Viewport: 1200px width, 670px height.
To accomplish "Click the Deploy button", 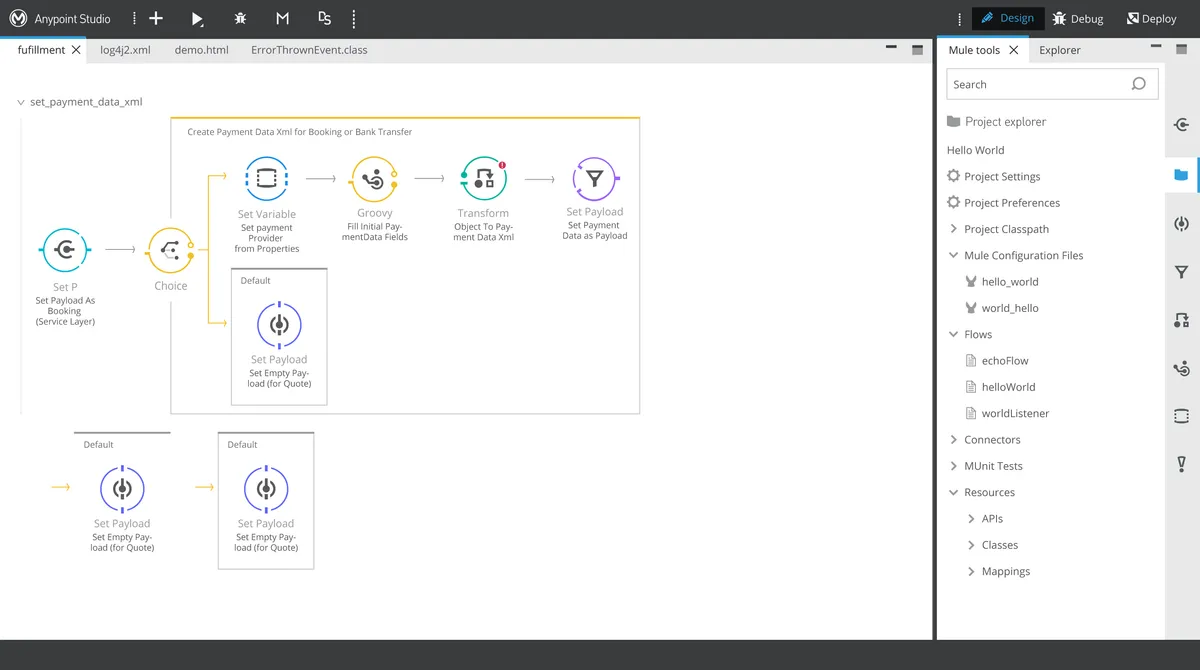I will point(1152,19).
